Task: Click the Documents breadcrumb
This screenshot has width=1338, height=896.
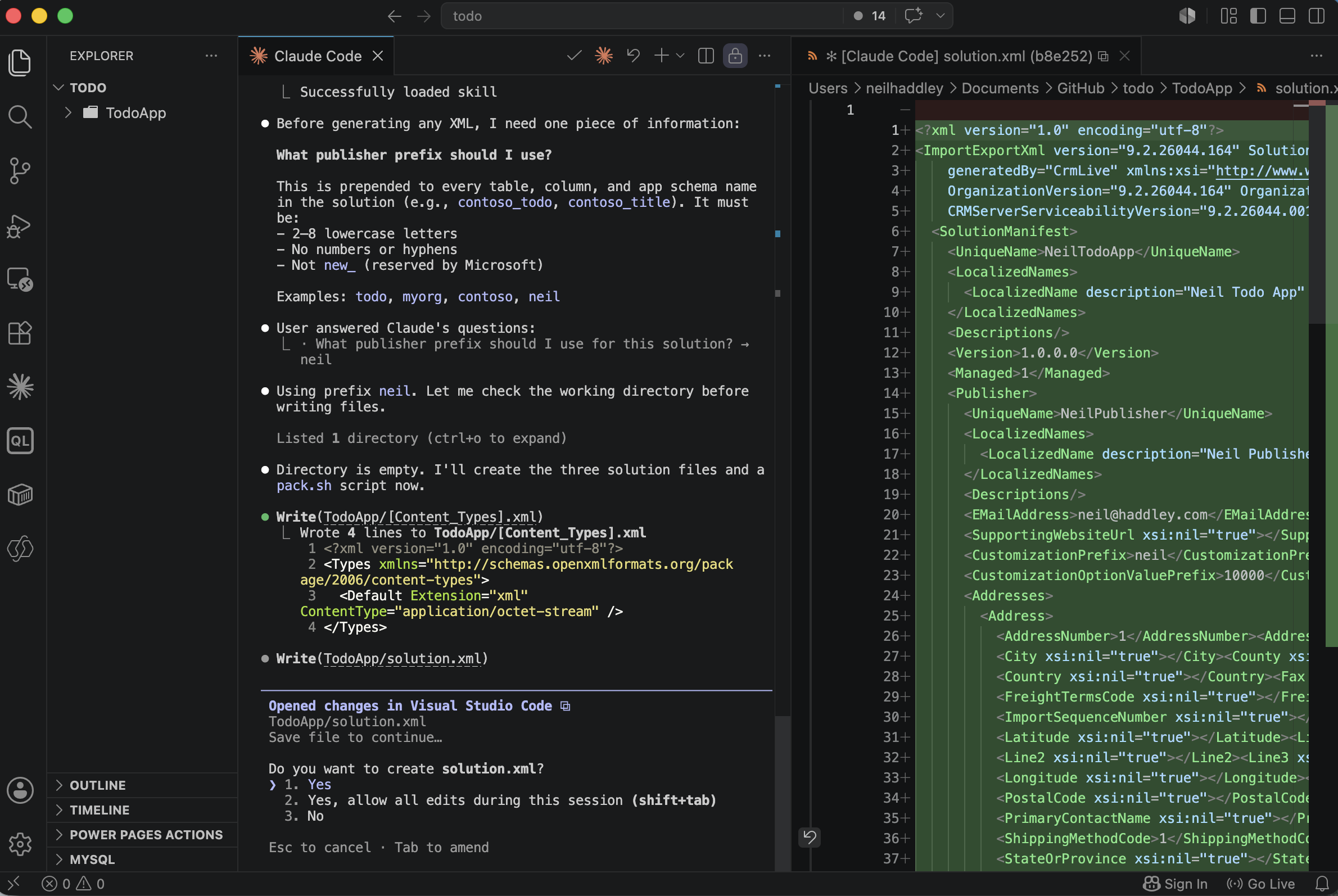Action: (1000, 88)
